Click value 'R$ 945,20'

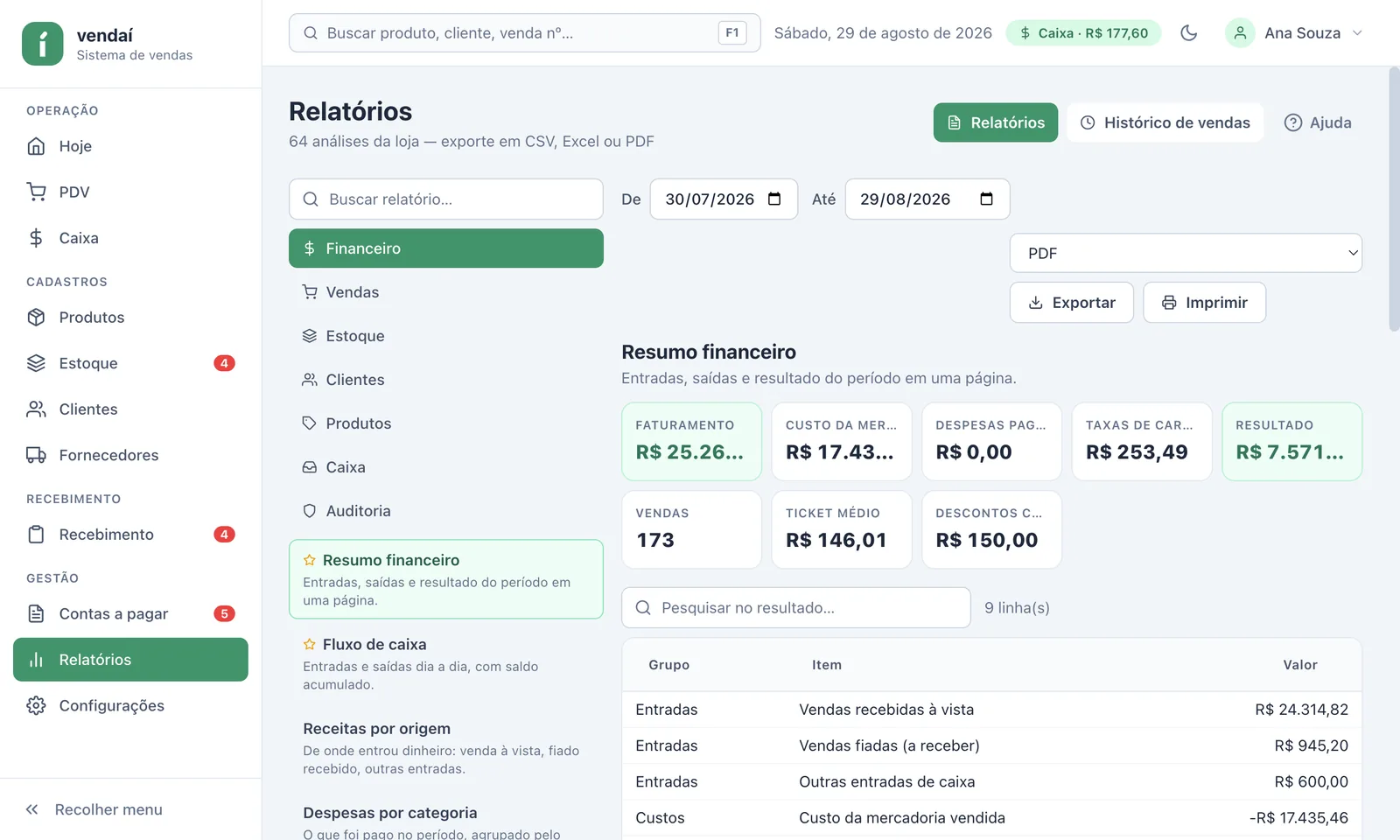point(1311,745)
